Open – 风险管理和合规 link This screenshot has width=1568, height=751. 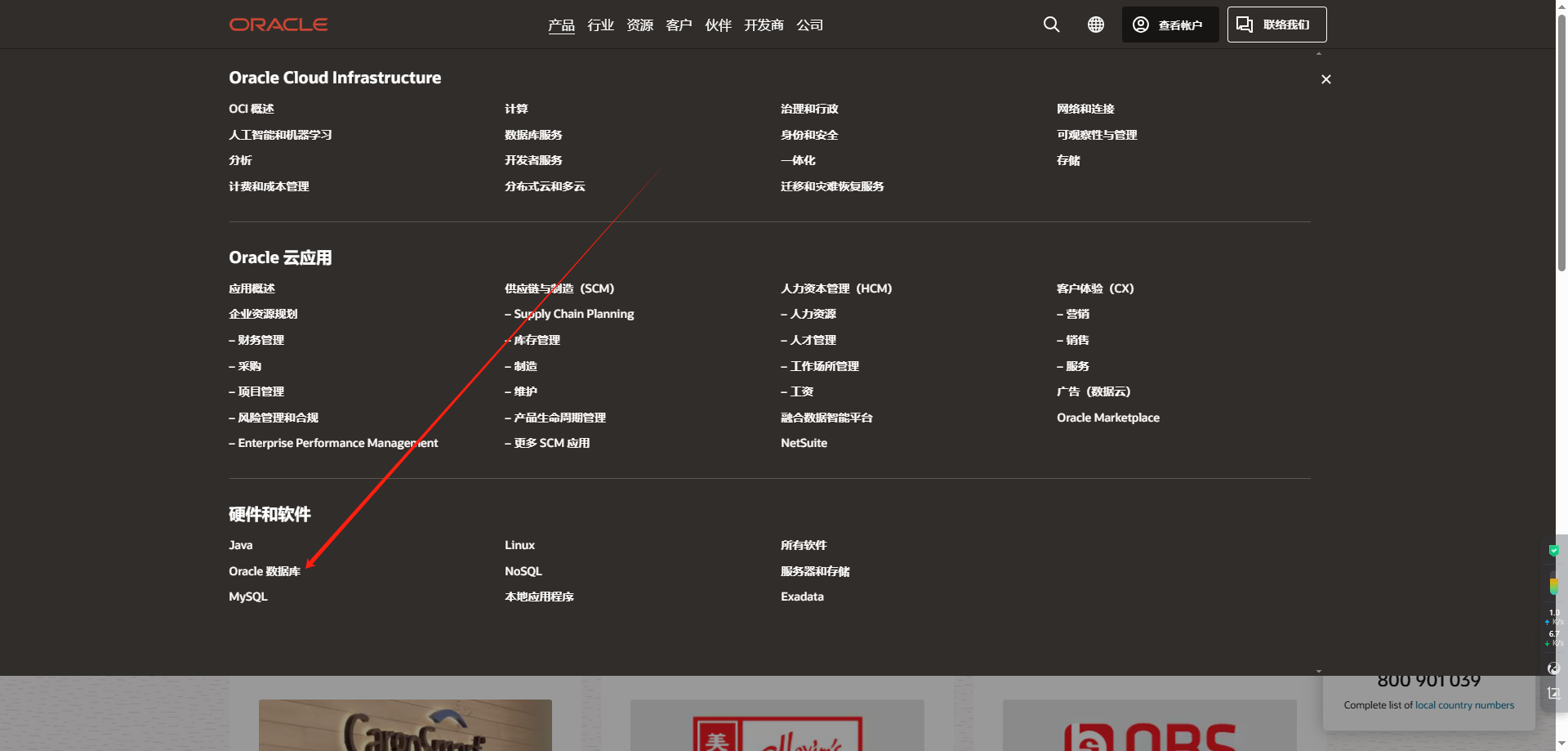click(274, 418)
